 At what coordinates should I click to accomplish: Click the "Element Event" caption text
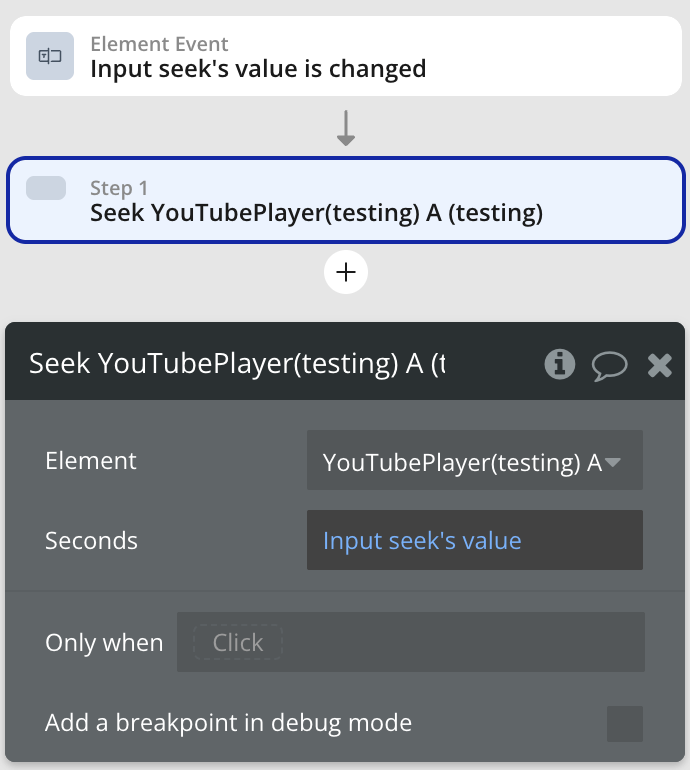click(159, 44)
